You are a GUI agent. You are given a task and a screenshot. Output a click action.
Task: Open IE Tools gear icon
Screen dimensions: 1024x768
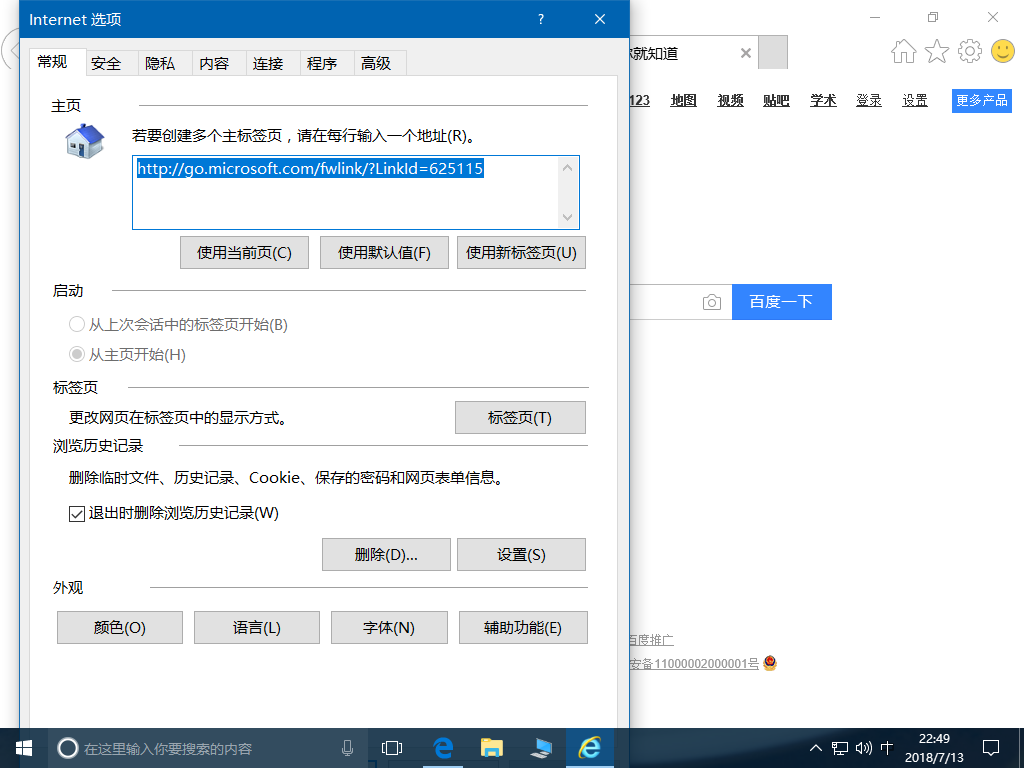click(970, 51)
